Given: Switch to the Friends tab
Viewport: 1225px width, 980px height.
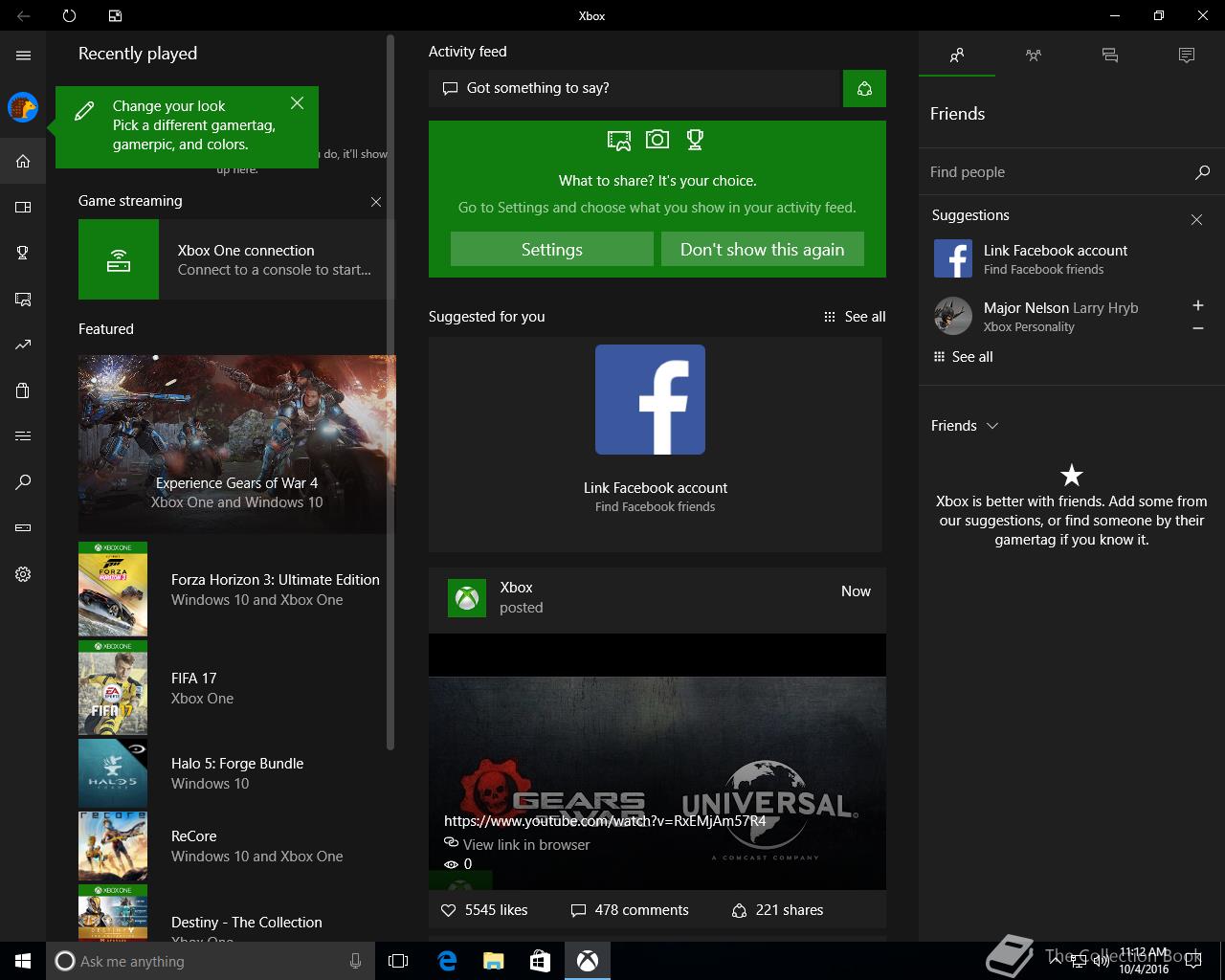Looking at the screenshot, I should pyautogui.click(x=957, y=56).
